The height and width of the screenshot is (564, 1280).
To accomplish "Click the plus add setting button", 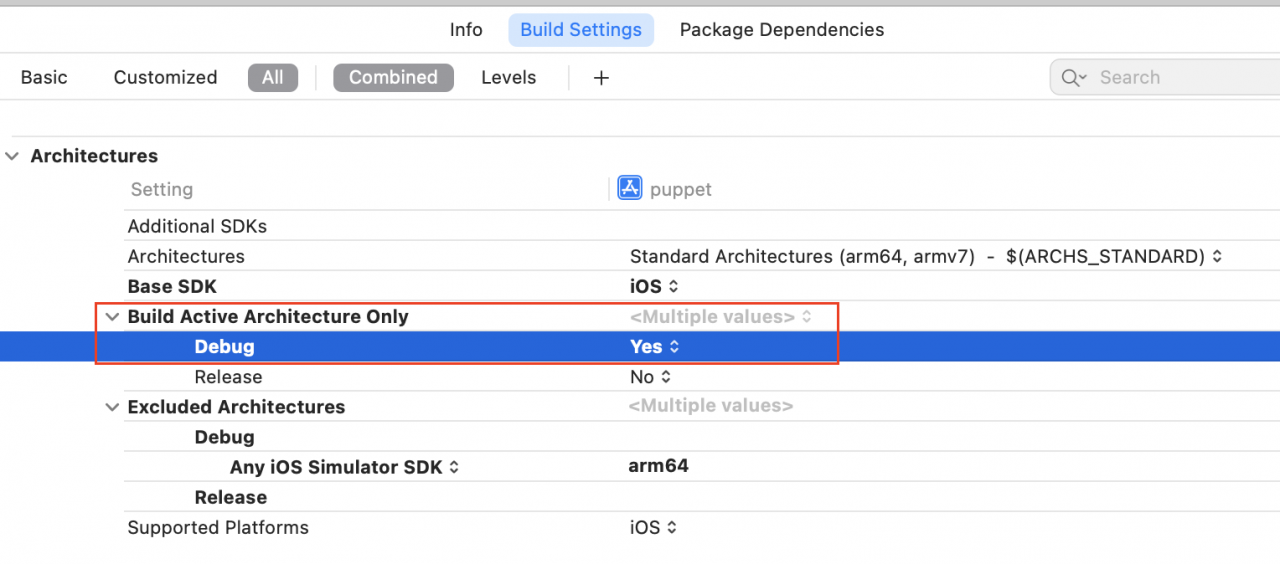I will coord(601,78).
